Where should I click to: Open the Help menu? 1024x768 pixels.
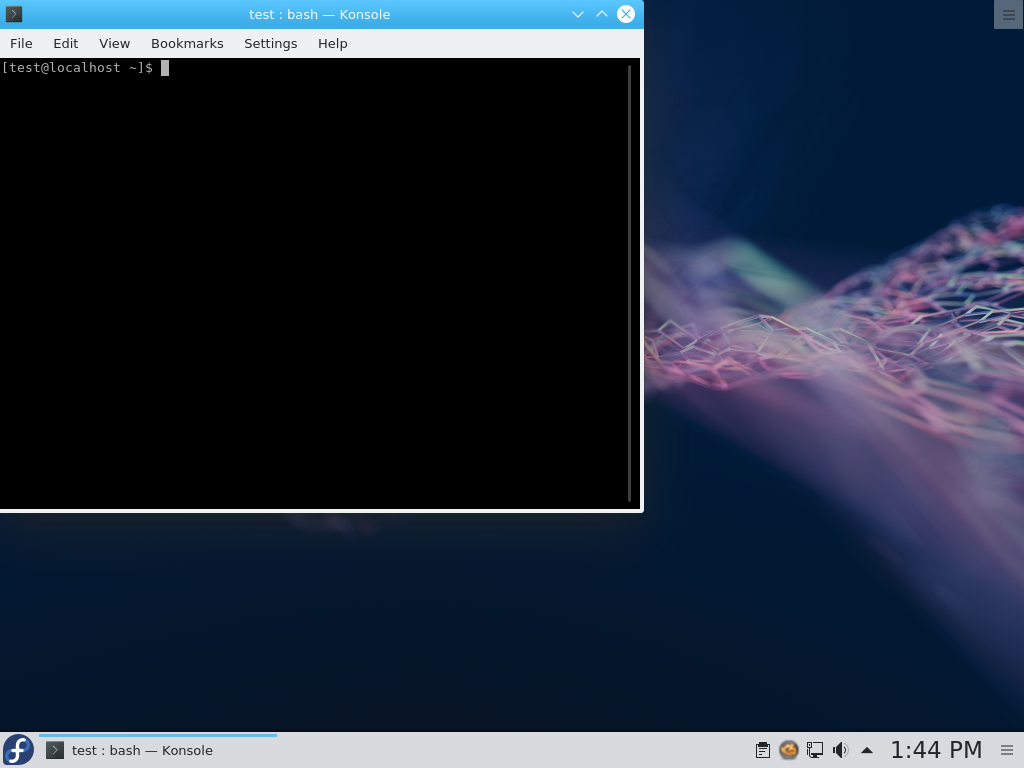pyautogui.click(x=332, y=44)
